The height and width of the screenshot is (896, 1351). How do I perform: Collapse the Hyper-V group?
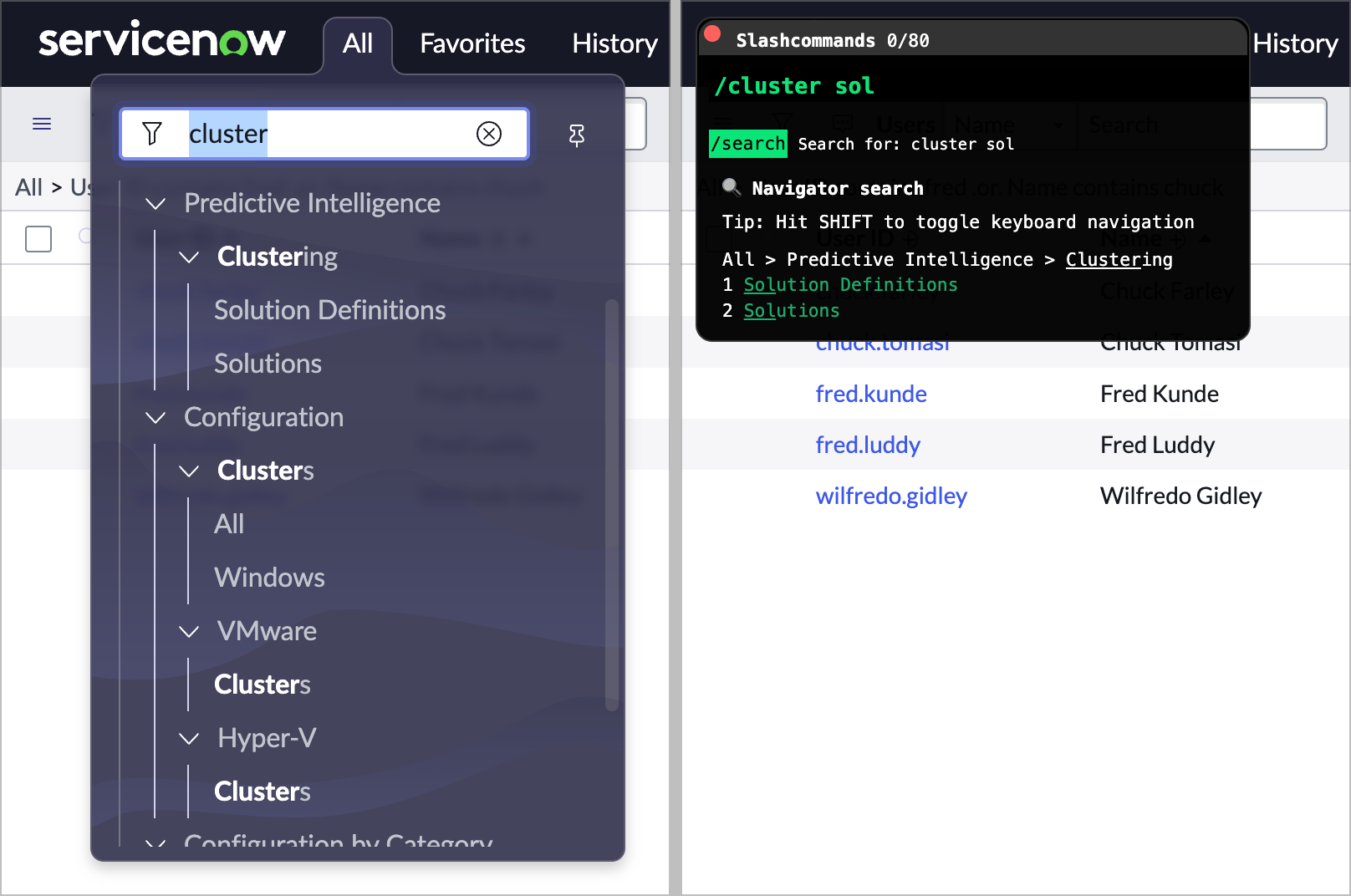coord(190,738)
